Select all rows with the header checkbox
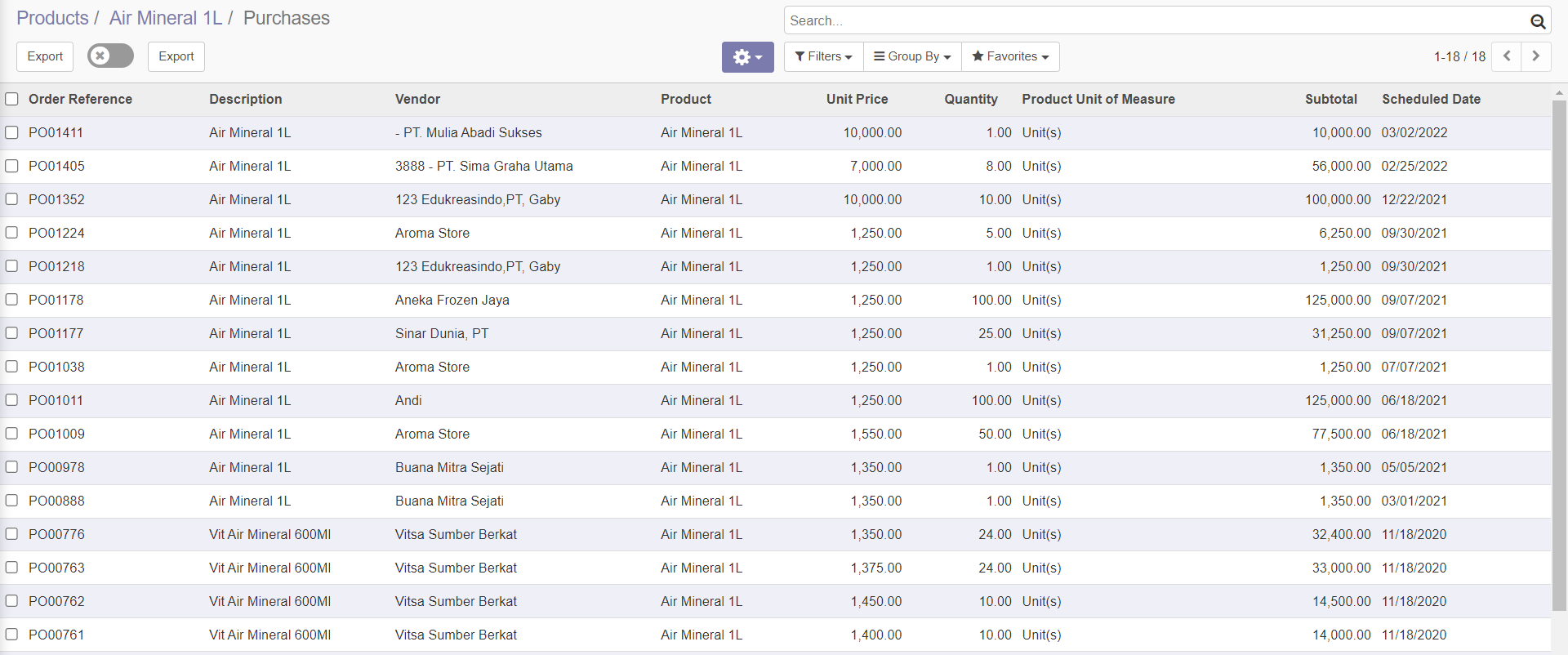 (x=11, y=99)
